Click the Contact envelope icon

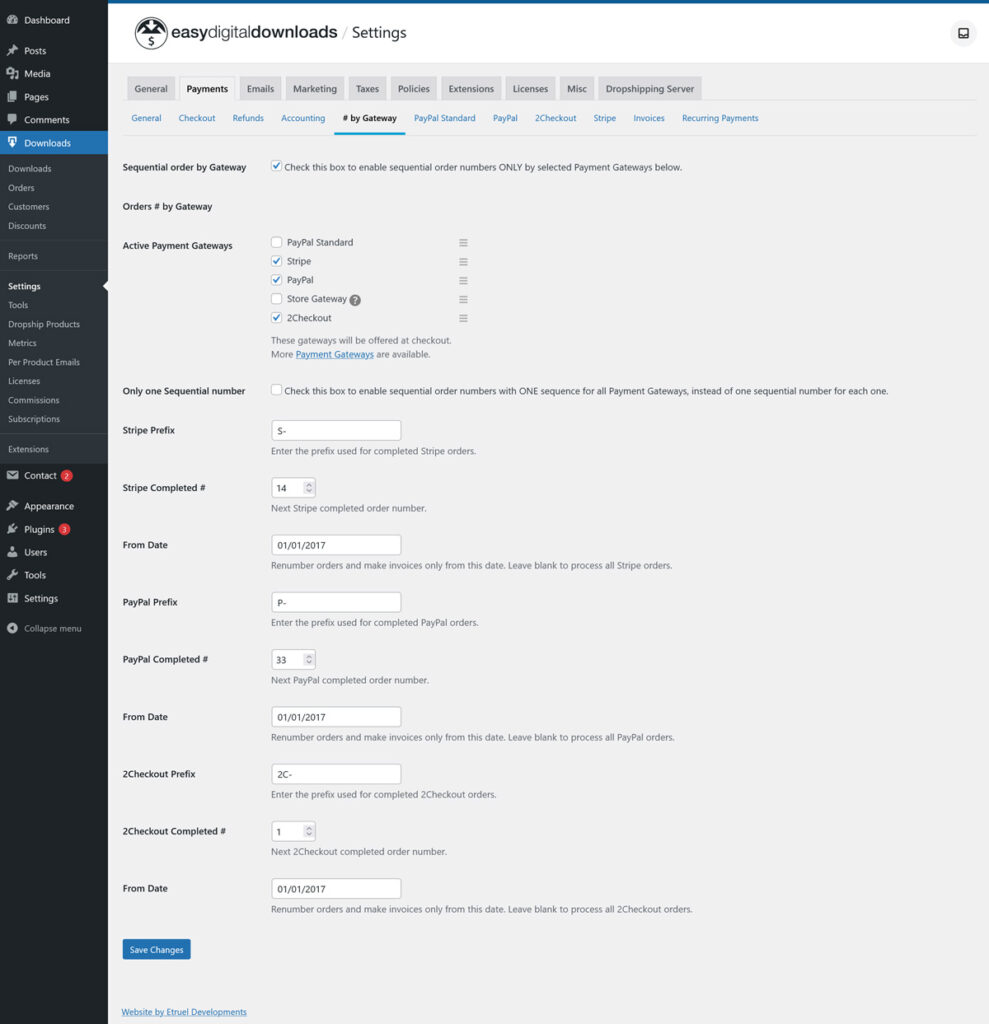coord(12,475)
